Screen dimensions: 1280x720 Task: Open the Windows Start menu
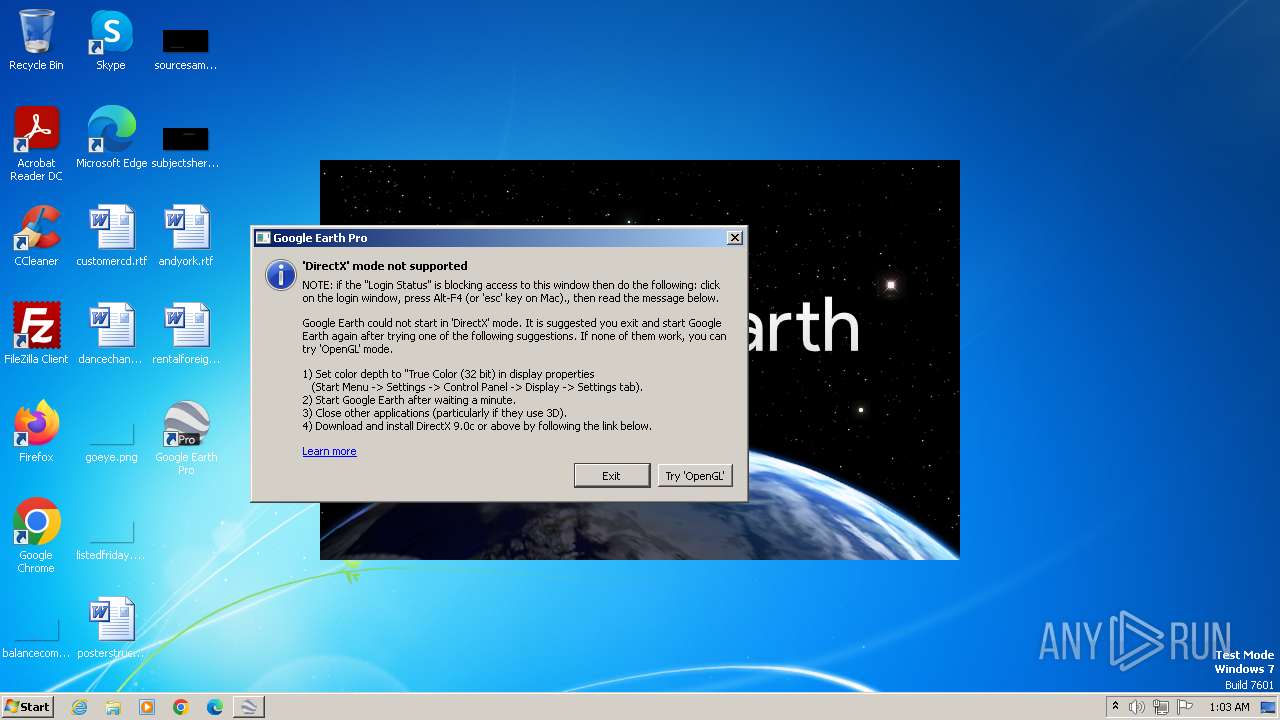[27, 706]
